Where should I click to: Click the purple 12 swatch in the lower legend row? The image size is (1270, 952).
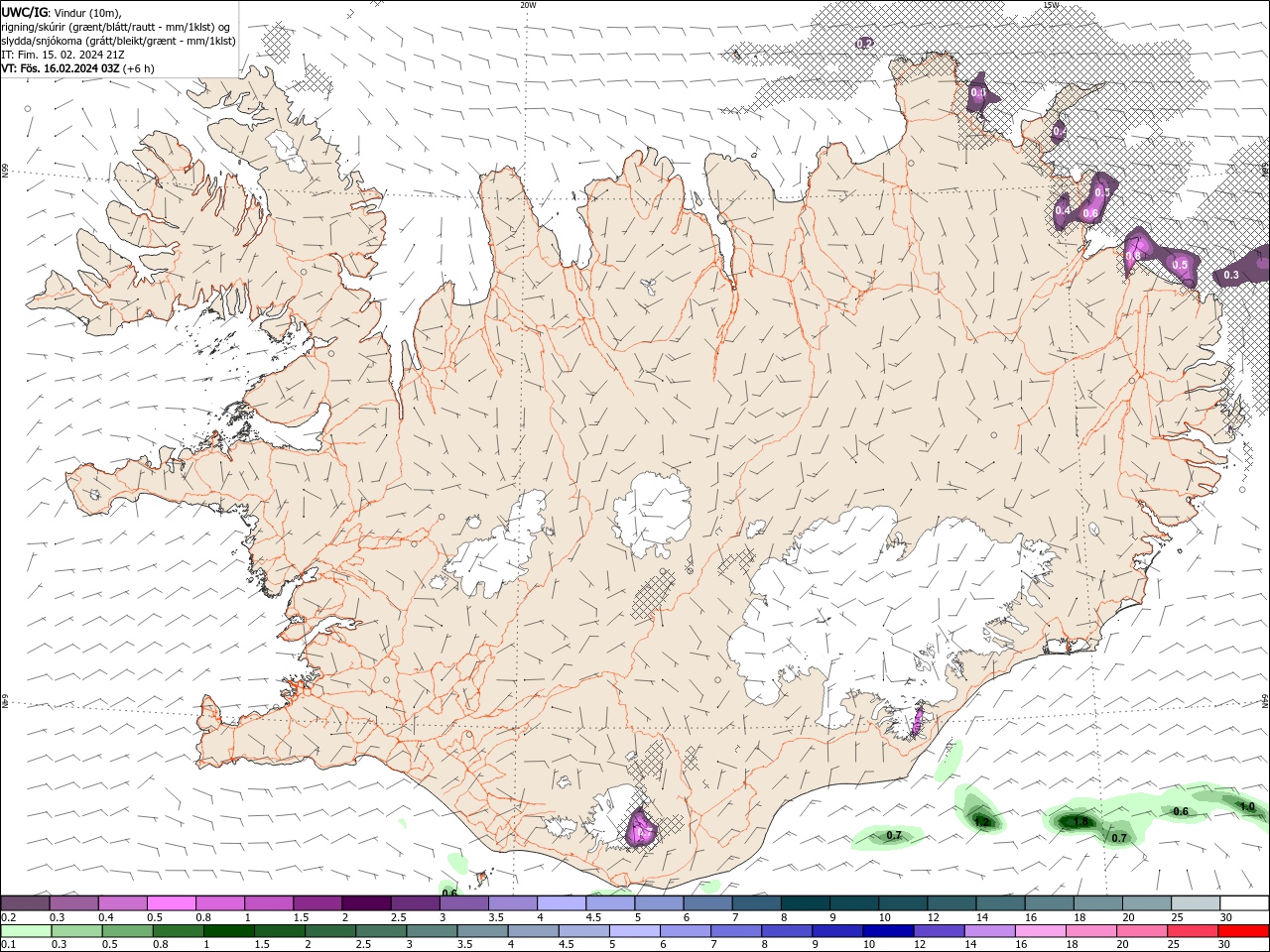tap(939, 931)
